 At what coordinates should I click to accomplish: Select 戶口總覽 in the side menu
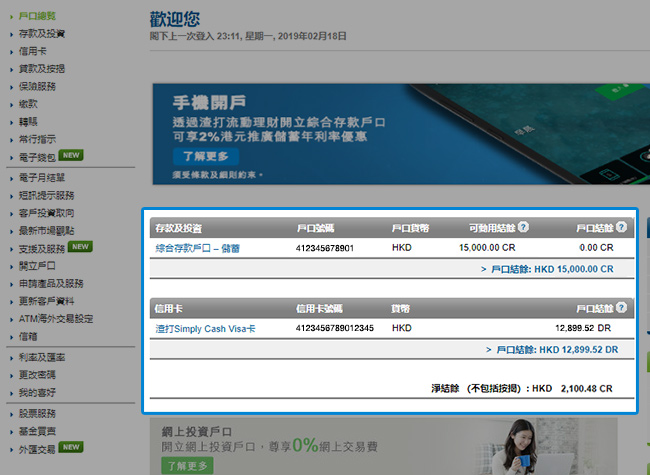(x=38, y=17)
